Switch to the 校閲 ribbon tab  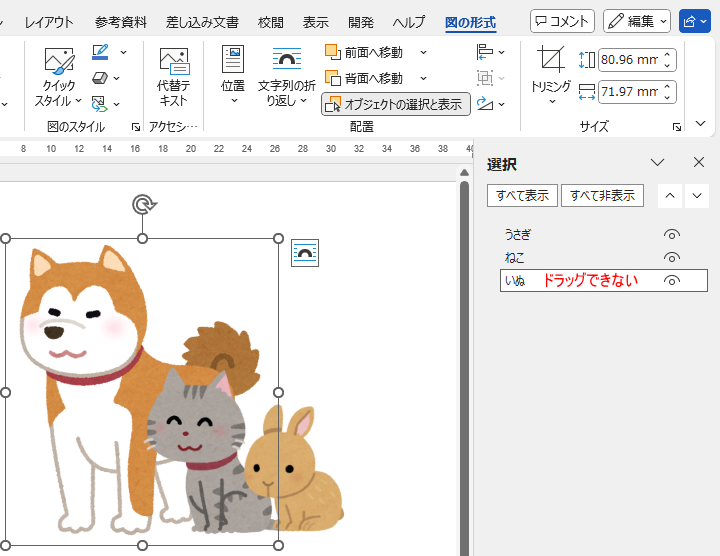coord(270,22)
